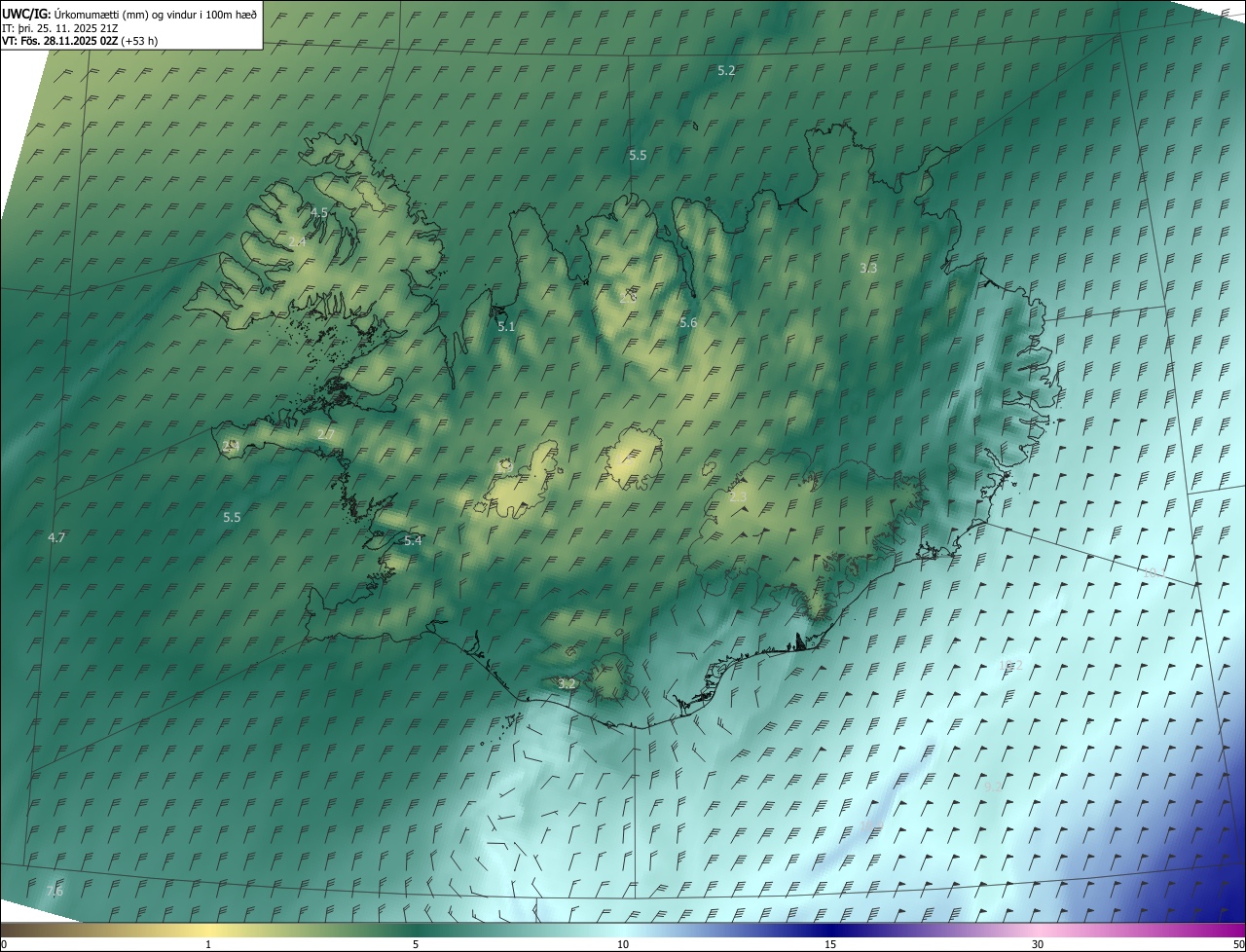Click the 2.3 value on the Vatnajökull glacier
Image resolution: width=1246 pixels, height=952 pixels.
(739, 497)
